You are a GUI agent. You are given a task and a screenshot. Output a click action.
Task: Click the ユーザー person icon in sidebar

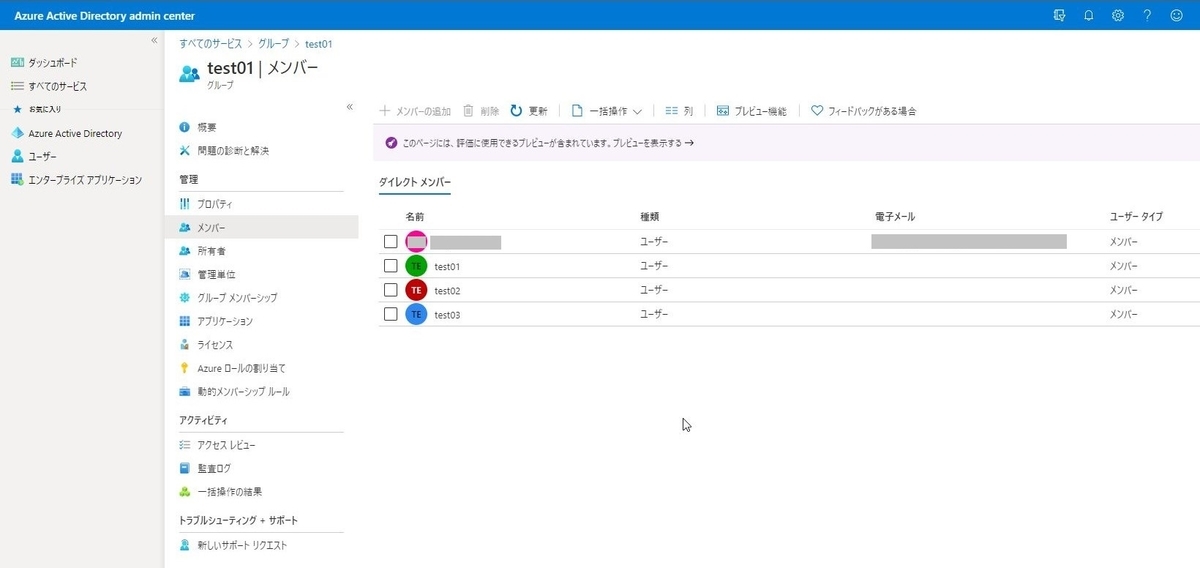pos(17,156)
